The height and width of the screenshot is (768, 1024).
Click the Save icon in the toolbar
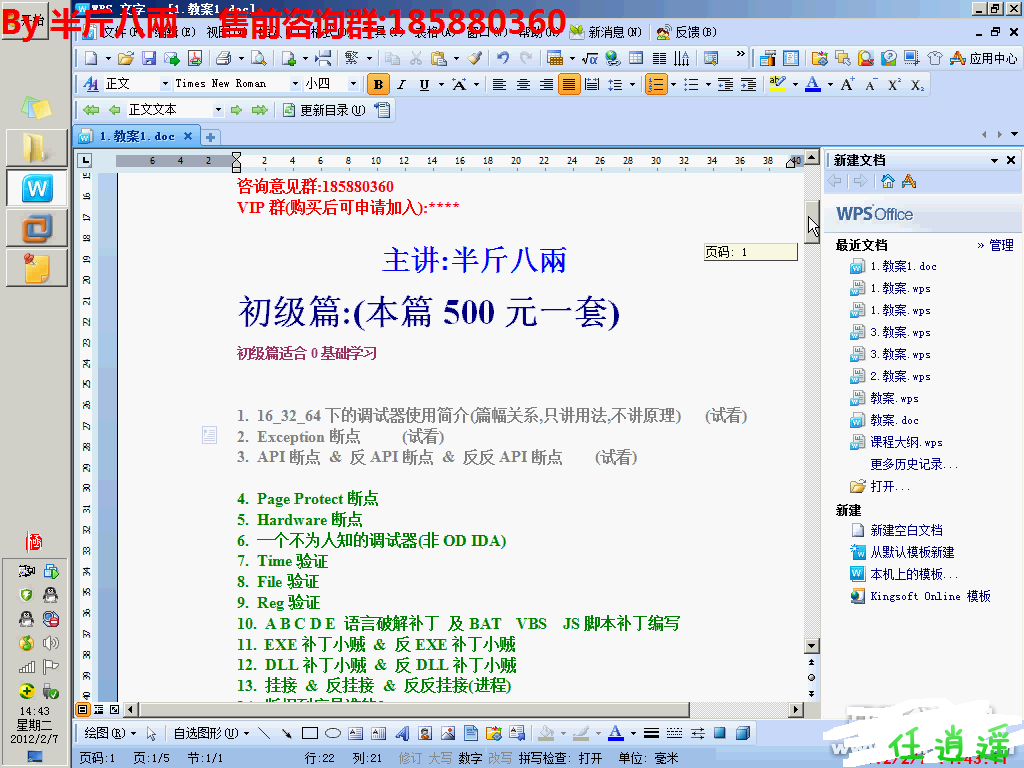pos(149,58)
